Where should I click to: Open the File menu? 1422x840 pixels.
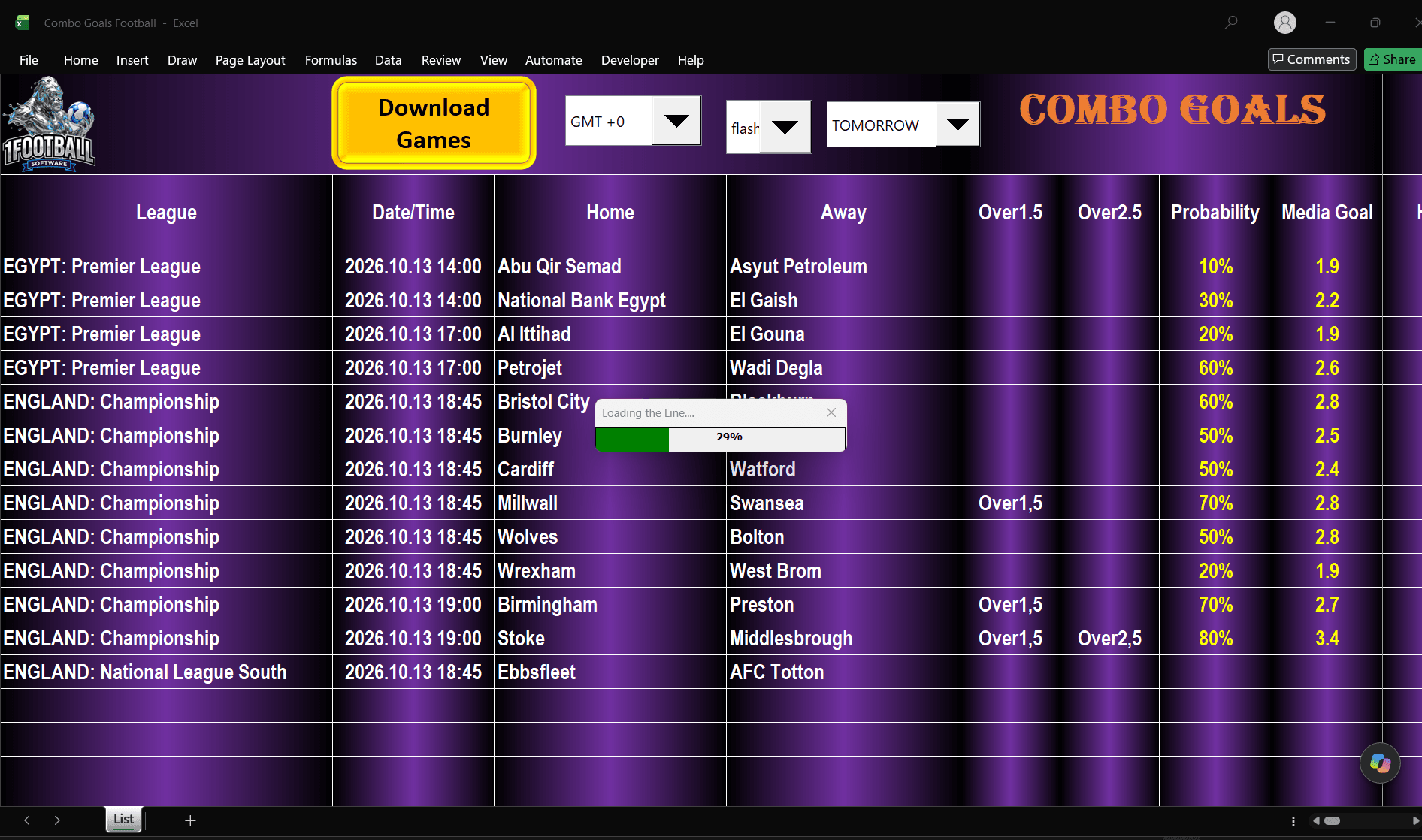(x=29, y=60)
